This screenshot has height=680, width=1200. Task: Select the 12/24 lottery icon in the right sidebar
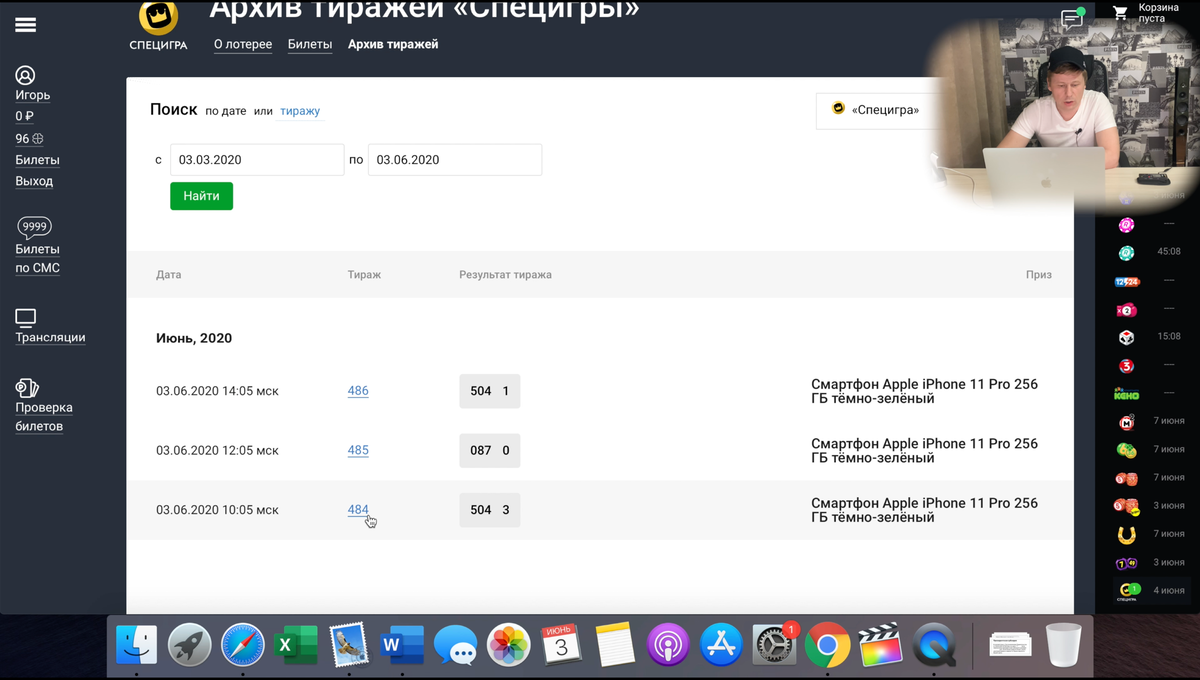click(1127, 282)
